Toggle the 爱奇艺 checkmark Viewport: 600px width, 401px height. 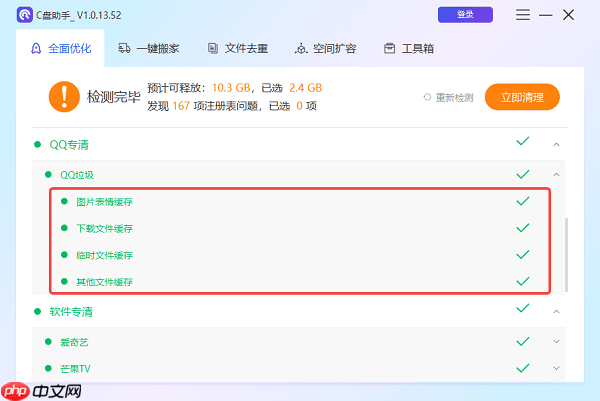pyautogui.click(x=523, y=342)
